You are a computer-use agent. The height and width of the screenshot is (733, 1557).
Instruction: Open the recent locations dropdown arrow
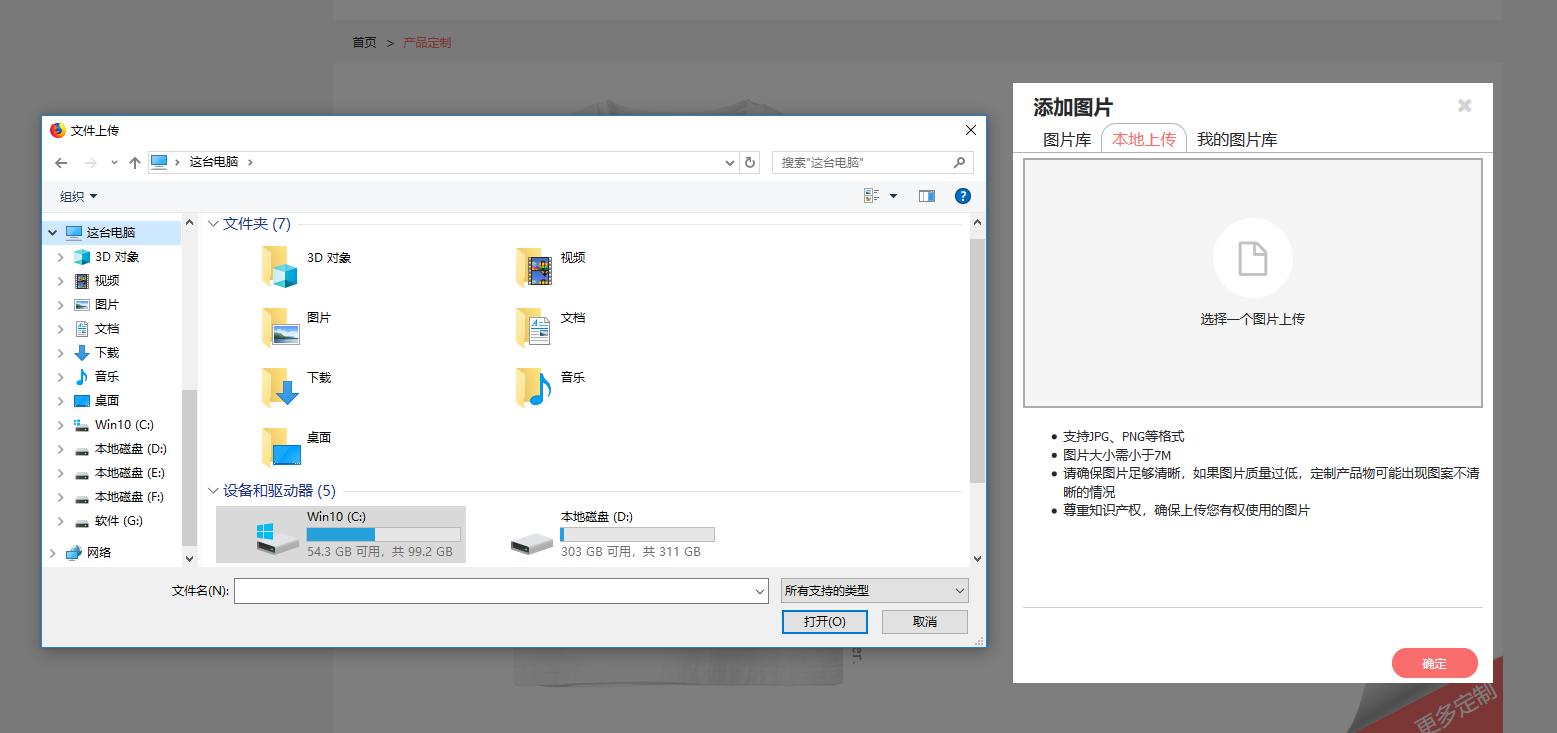(115, 162)
